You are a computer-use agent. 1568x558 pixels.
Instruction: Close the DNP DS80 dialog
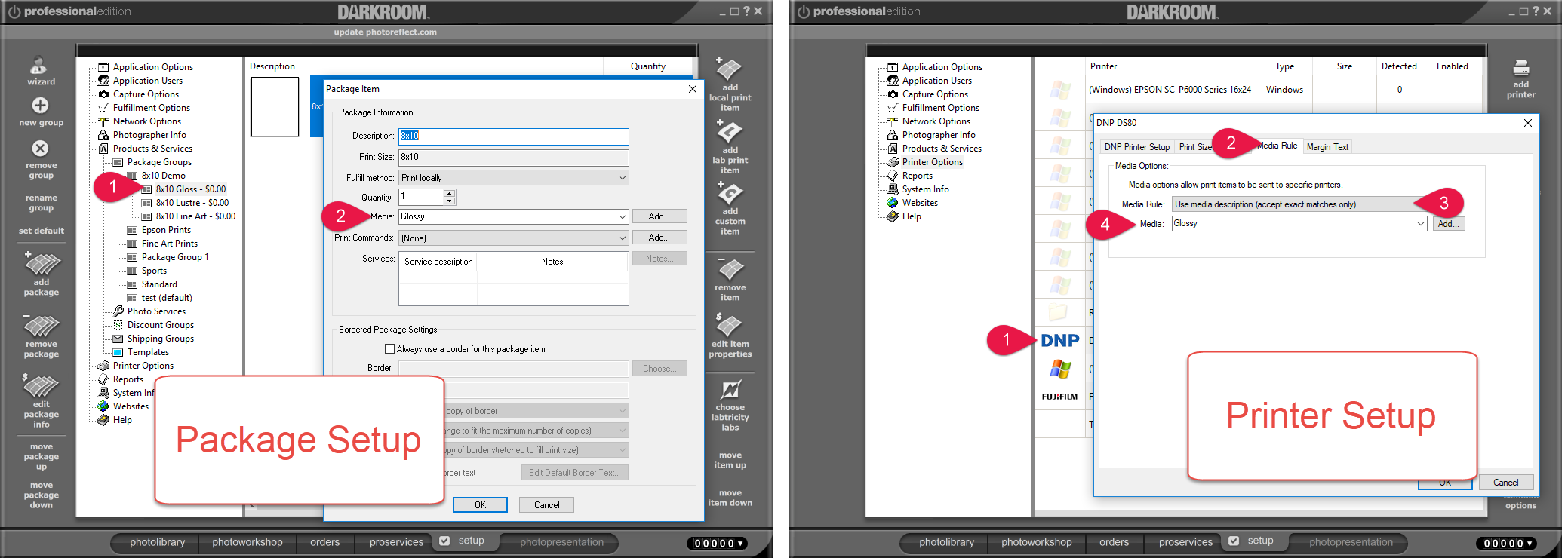(1527, 123)
